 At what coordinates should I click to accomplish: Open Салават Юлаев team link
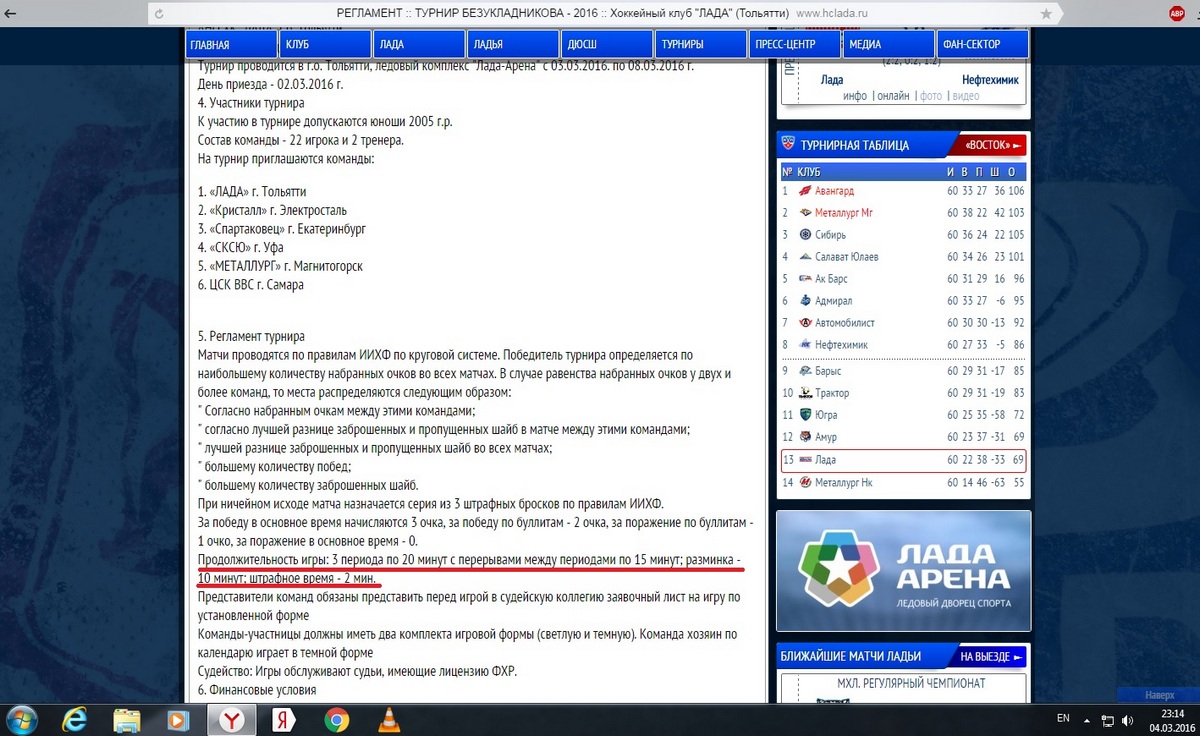tap(847, 257)
